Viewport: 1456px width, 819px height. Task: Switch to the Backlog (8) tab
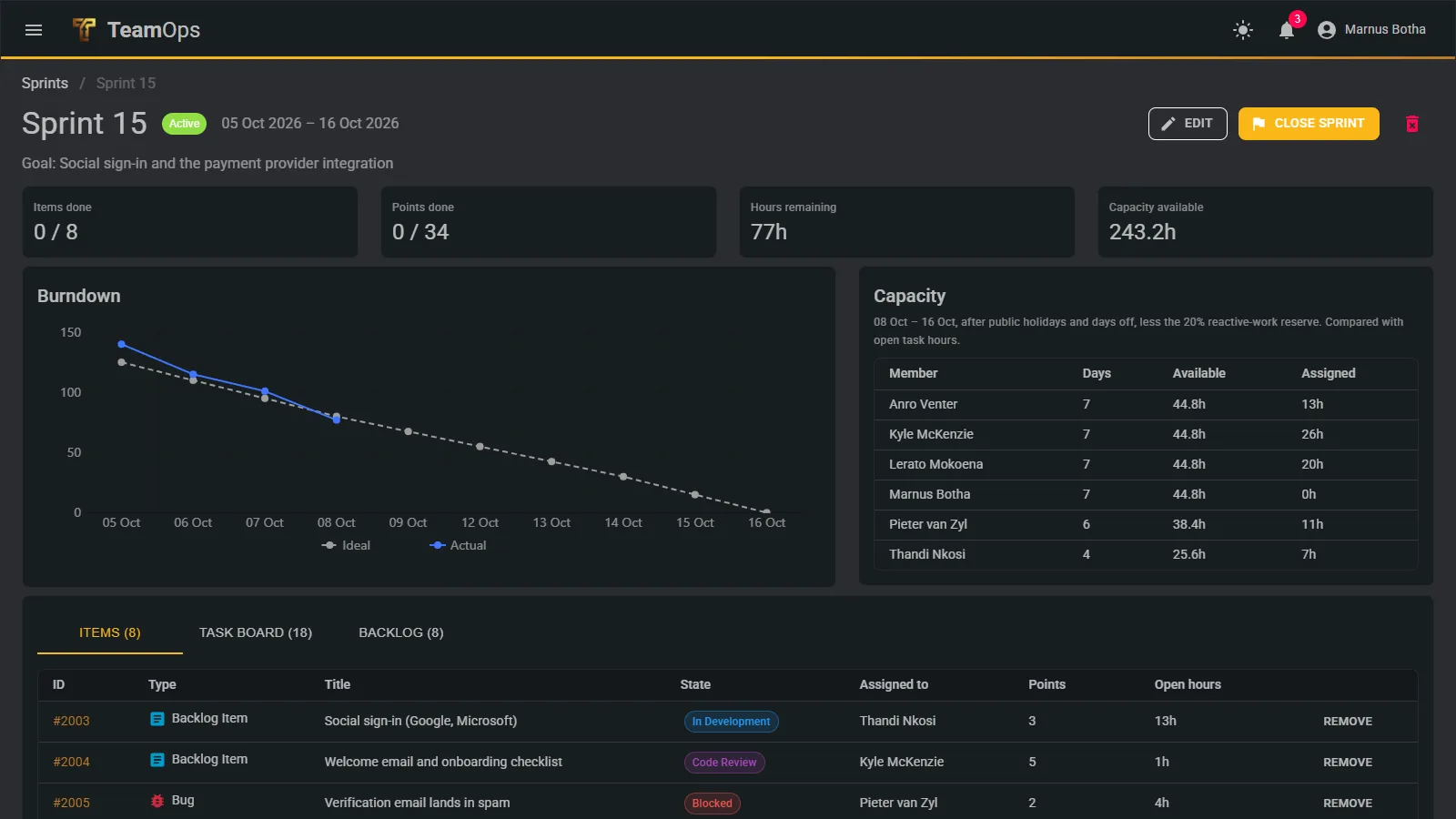[x=401, y=632]
